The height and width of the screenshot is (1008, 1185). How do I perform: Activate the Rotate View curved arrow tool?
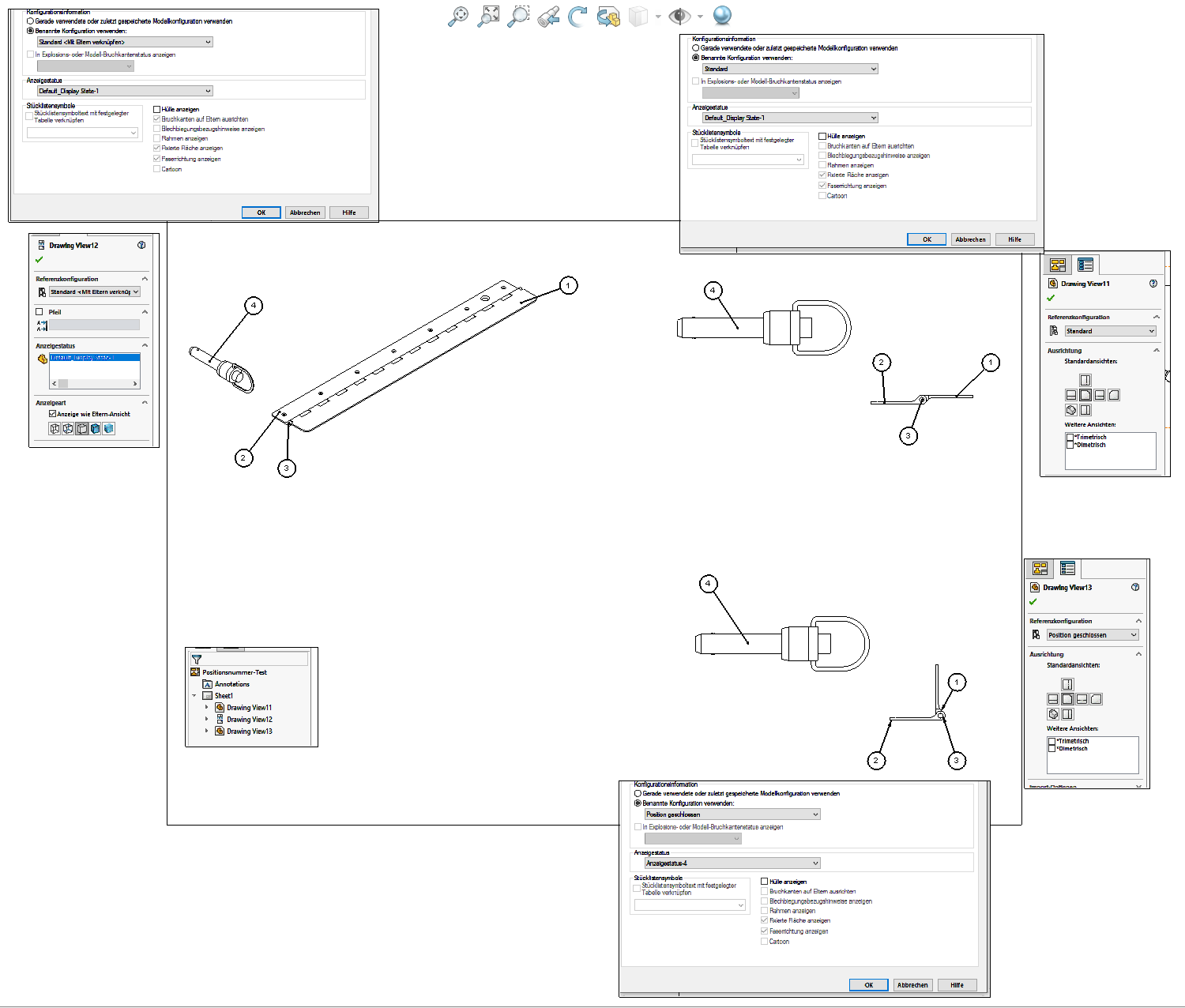[577, 16]
